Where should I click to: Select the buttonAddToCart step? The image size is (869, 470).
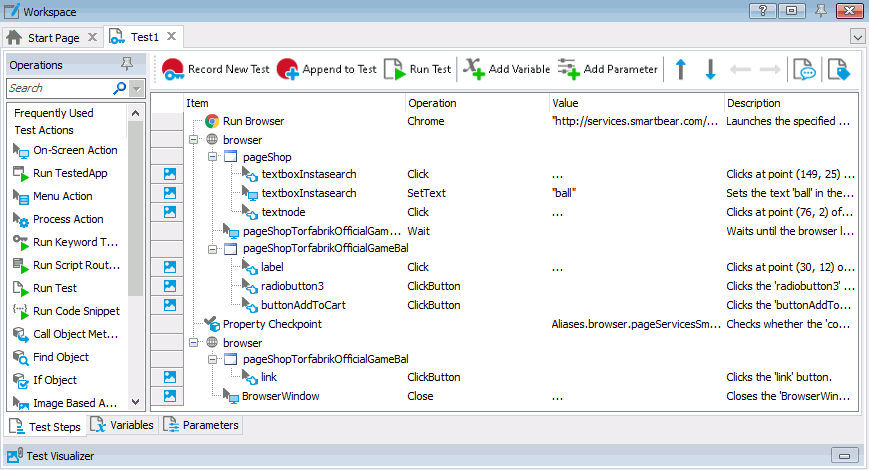tap(303, 305)
